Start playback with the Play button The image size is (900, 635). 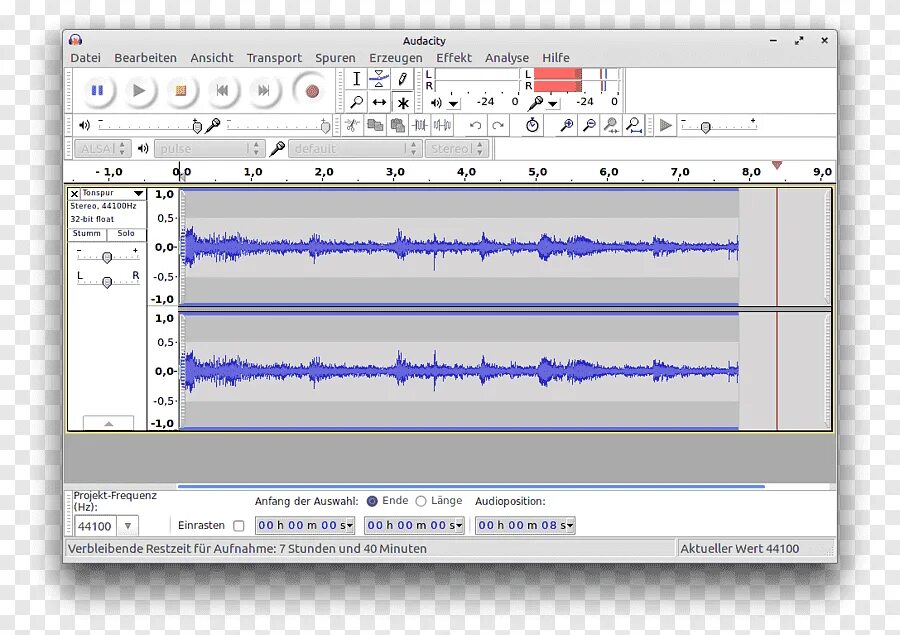click(138, 90)
